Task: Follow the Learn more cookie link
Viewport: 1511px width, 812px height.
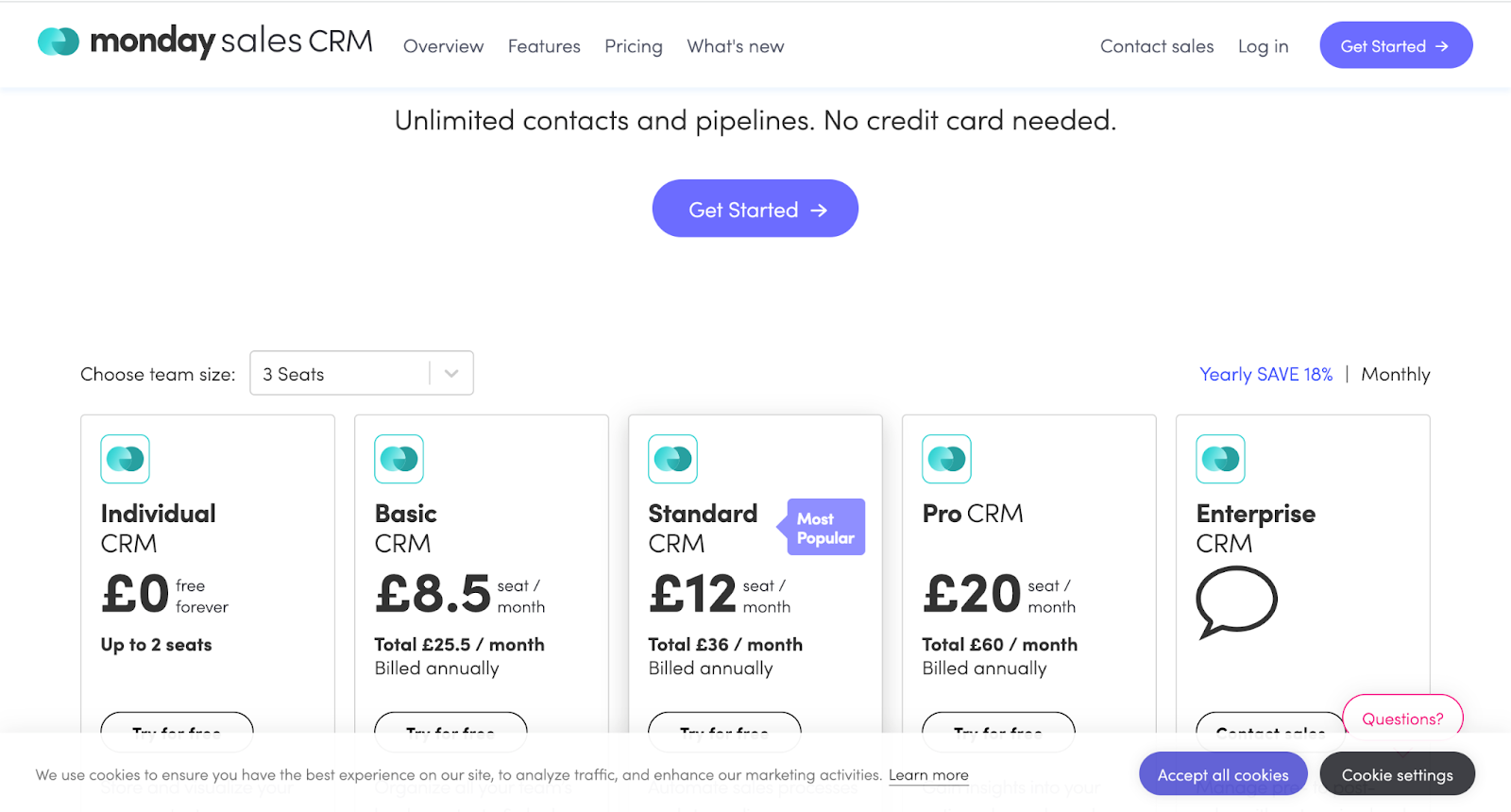Action: (x=928, y=775)
